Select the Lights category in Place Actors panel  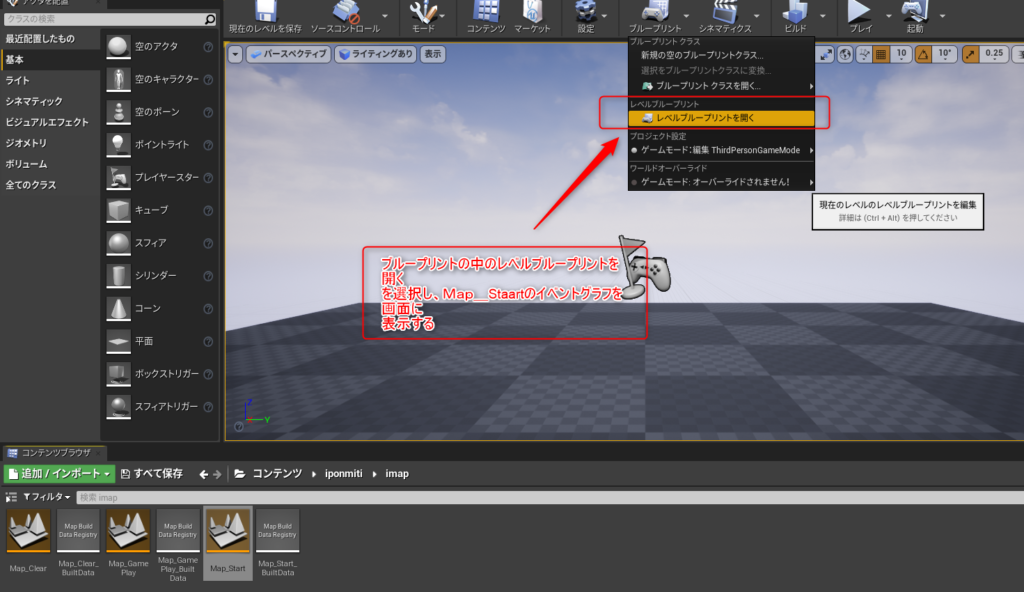17,80
